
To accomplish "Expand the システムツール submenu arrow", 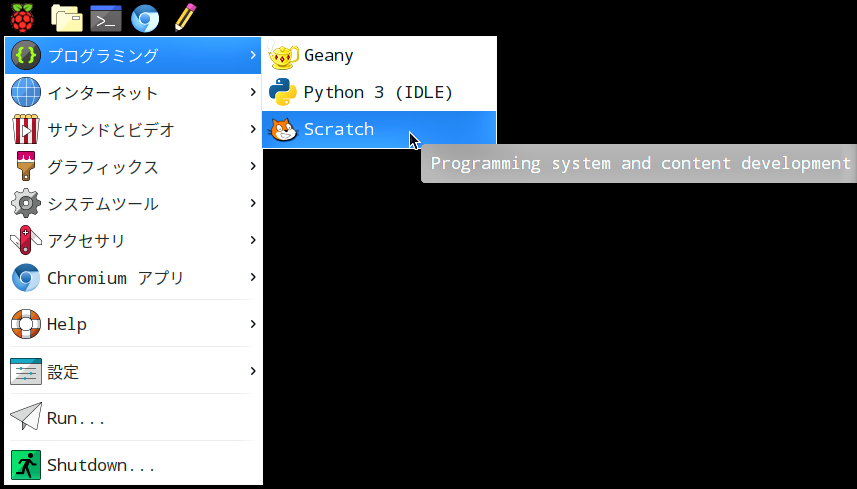I will pos(253,204).
